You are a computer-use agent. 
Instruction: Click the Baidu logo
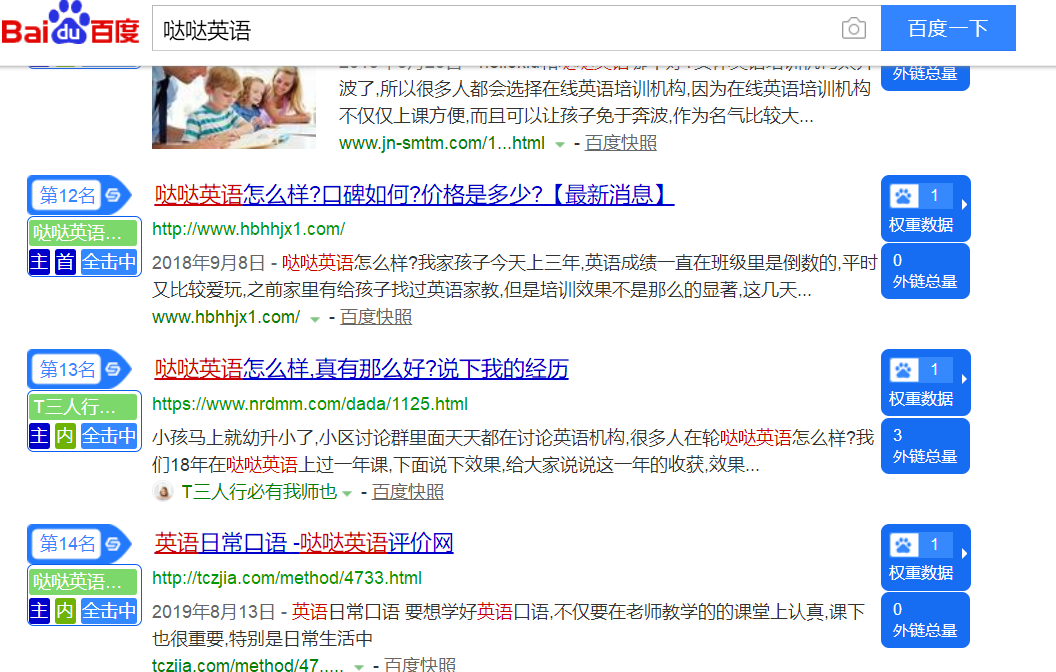(x=70, y=25)
